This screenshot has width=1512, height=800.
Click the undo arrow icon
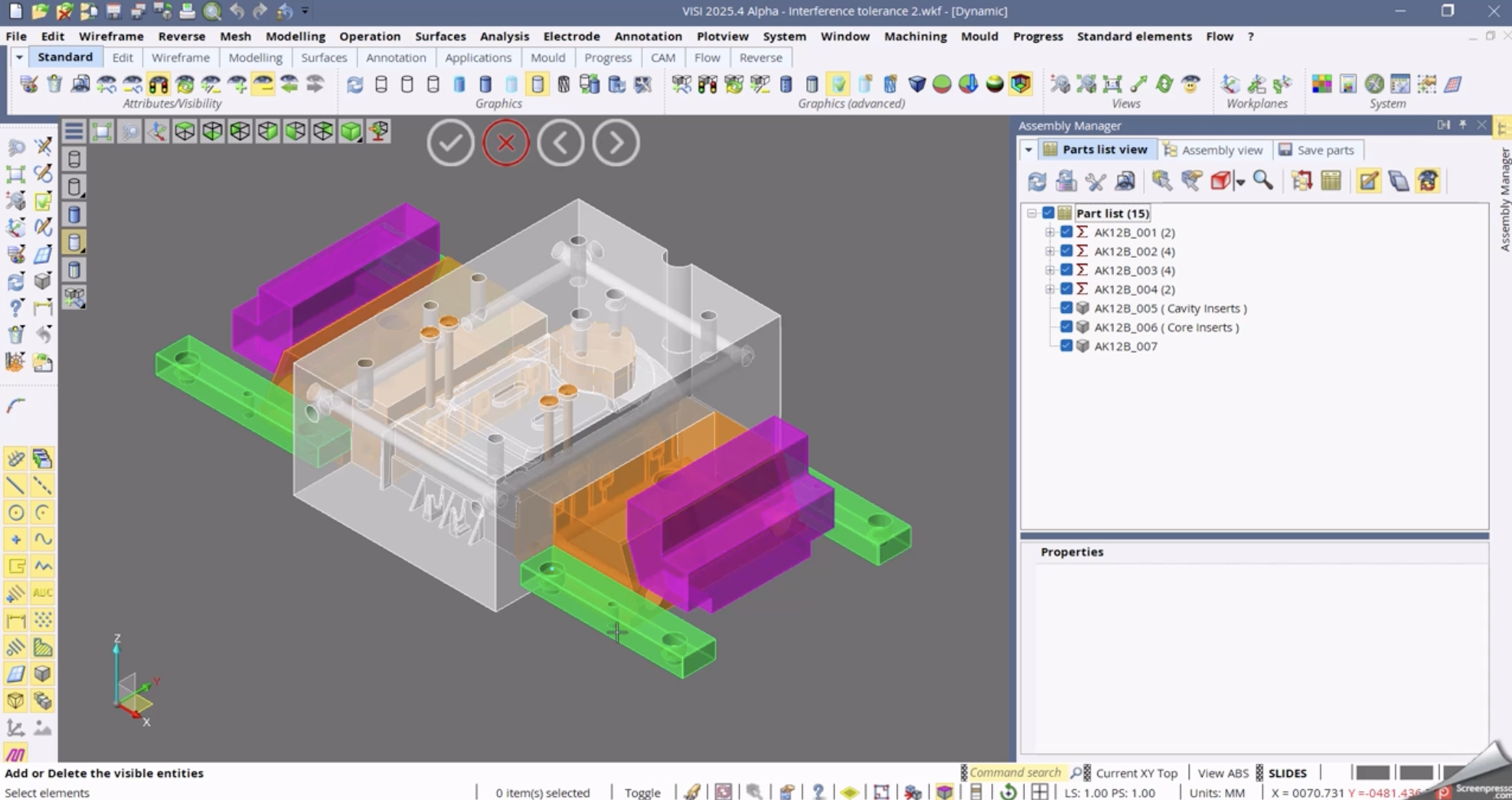(236, 11)
